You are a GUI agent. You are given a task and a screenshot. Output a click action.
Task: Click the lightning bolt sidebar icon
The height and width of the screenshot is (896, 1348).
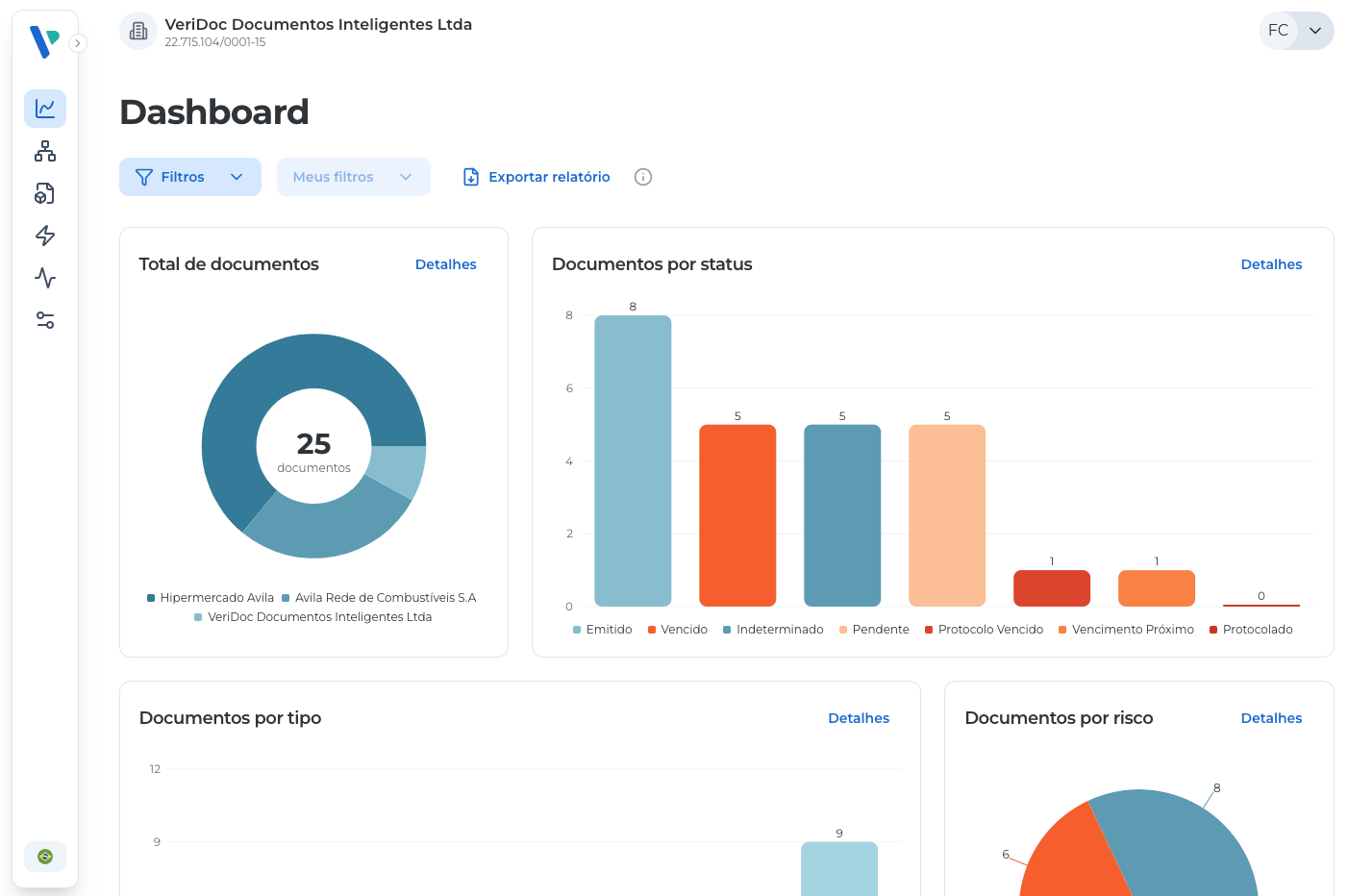[45, 236]
